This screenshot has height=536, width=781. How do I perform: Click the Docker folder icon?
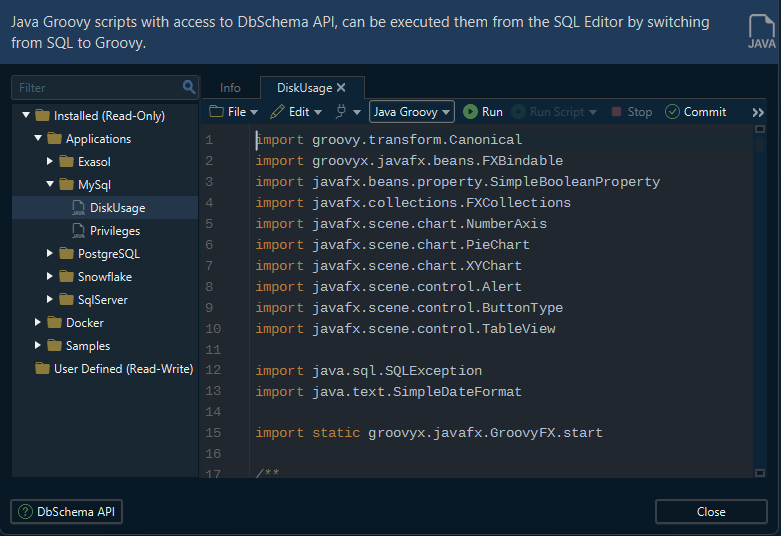click(54, 322)
